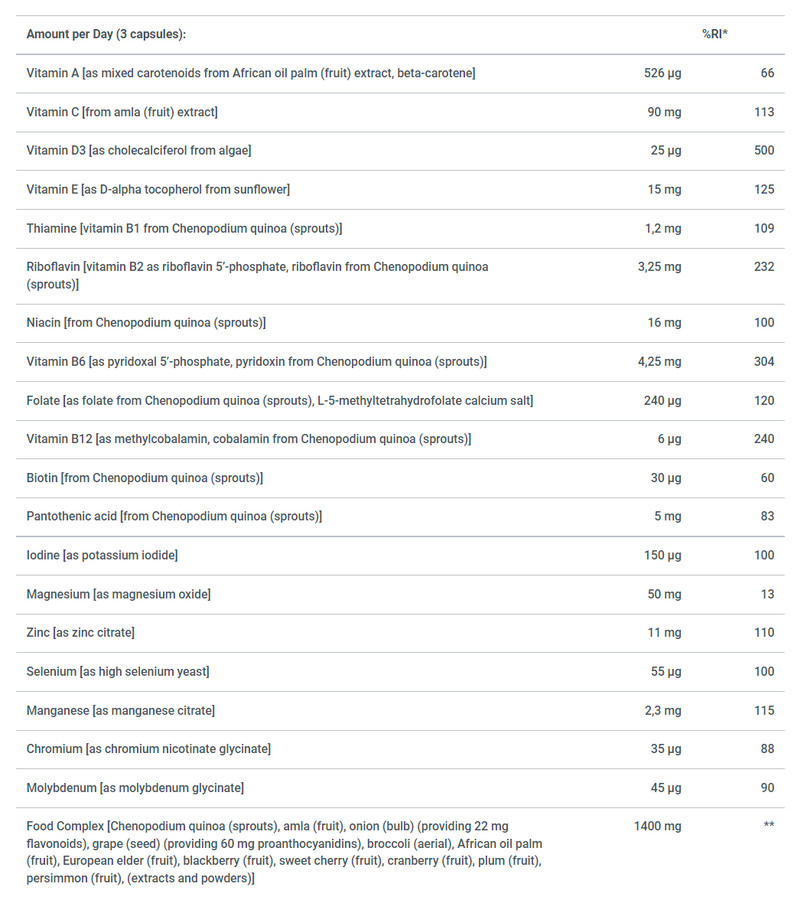Click the Amount per Day header text
This screenshot has height=900, width=797.
tap(106, 34)
